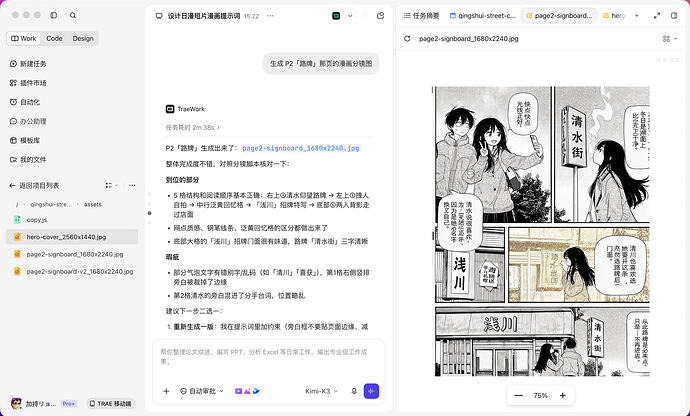Click the manga page preview image
This screenshot has width=690, height=416.
pos(542,231)
